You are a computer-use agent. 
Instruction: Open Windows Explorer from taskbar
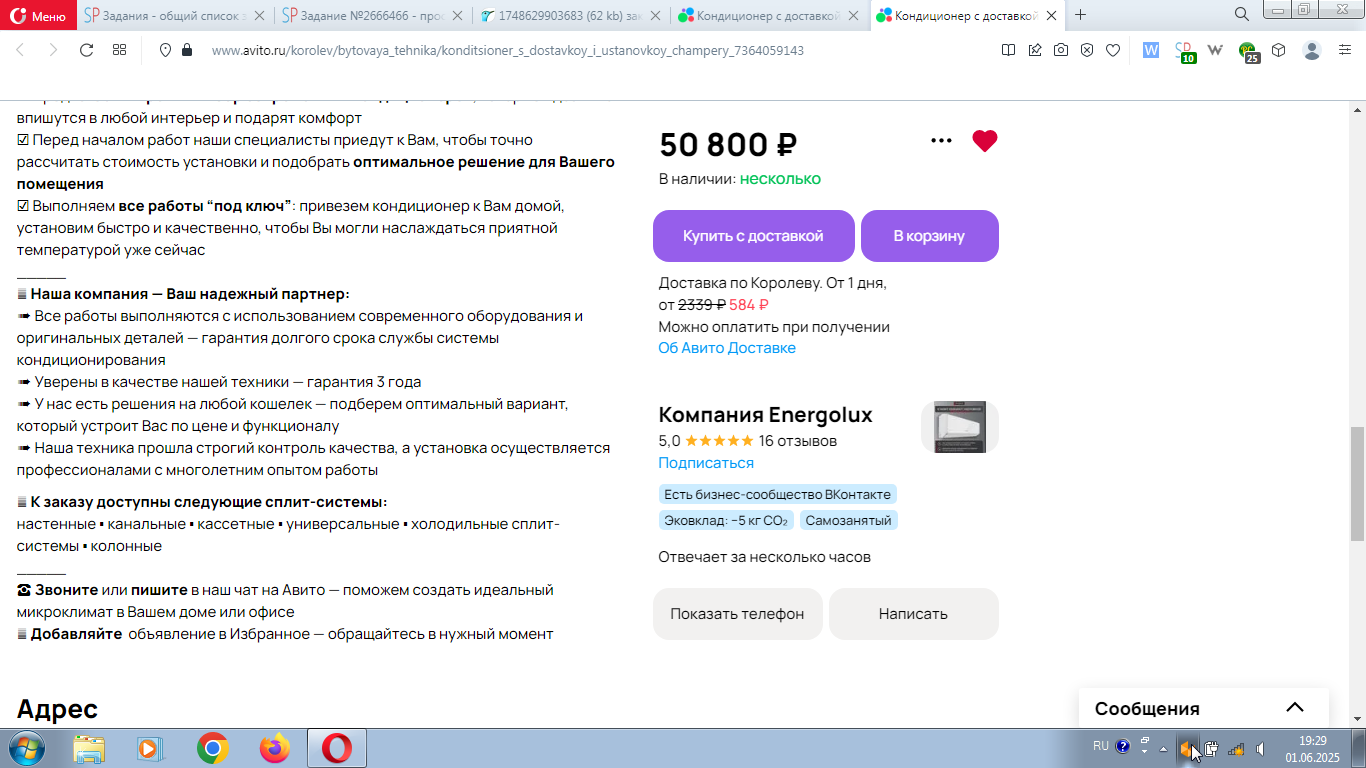pos(89,748)
